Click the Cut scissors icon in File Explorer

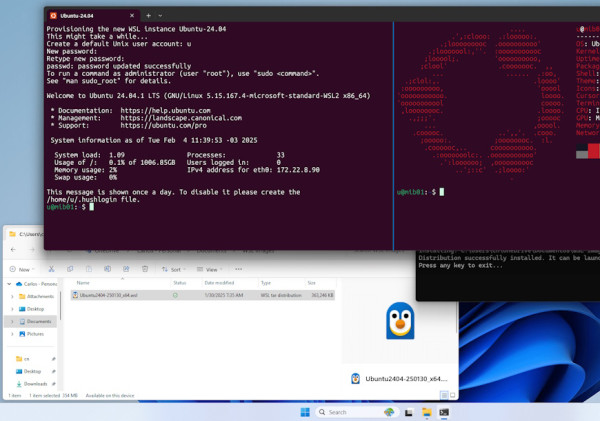point(51,269)
